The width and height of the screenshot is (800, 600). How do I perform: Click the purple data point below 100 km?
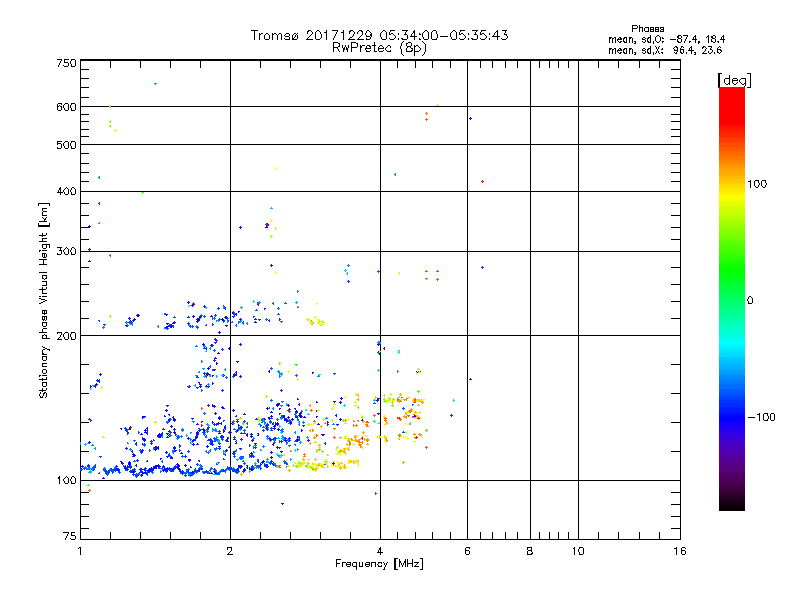(282, 504)
